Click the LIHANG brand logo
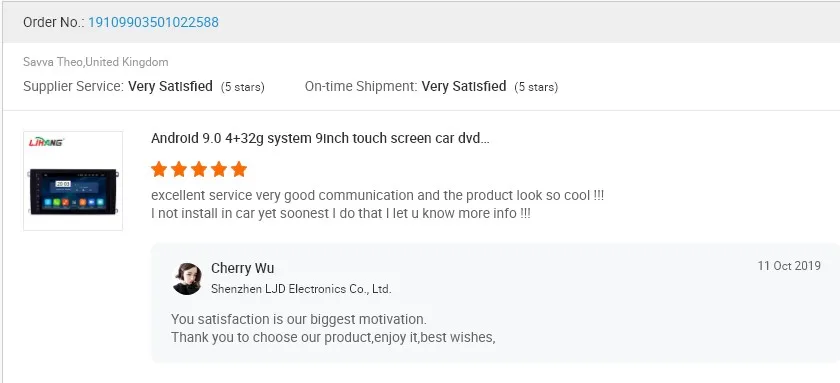Viewport: 840px width, 383px height. (x=46, y=142)
